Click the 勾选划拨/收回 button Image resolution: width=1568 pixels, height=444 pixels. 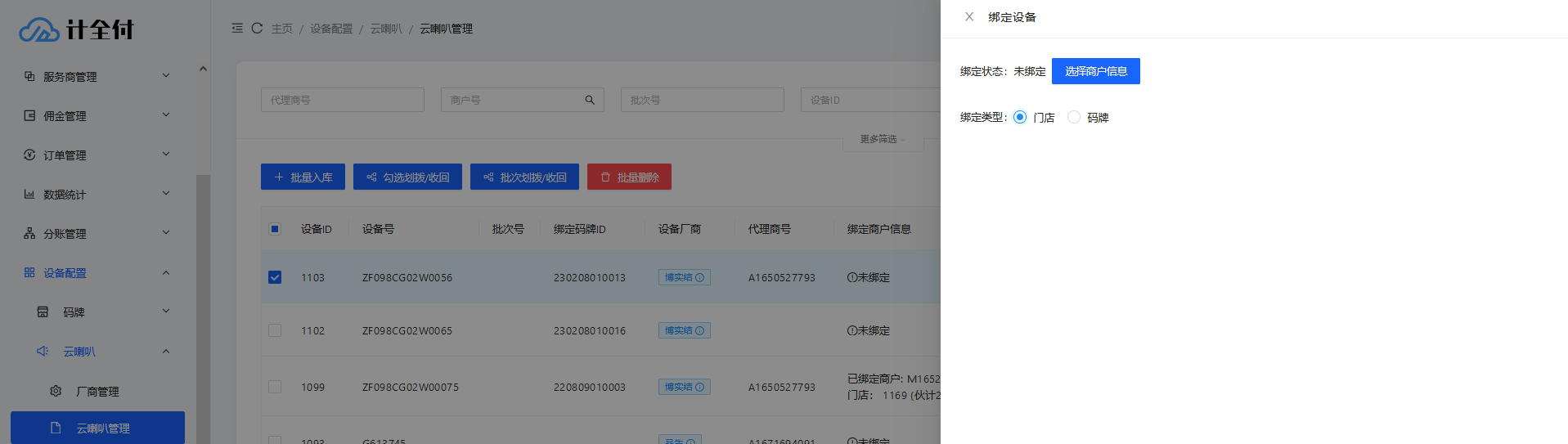click(407, 177)
